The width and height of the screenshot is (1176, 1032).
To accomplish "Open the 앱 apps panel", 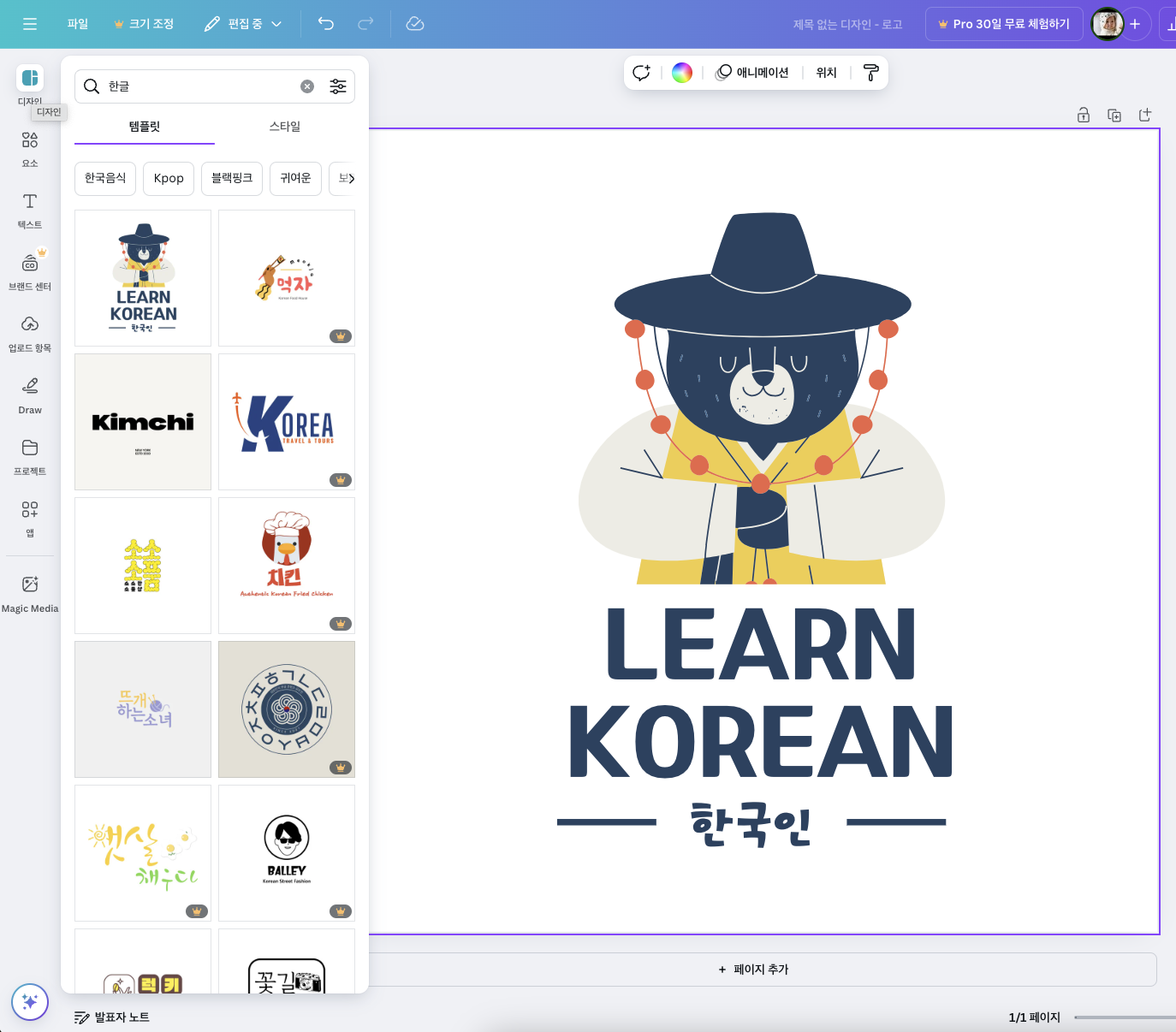I will 30,519.
